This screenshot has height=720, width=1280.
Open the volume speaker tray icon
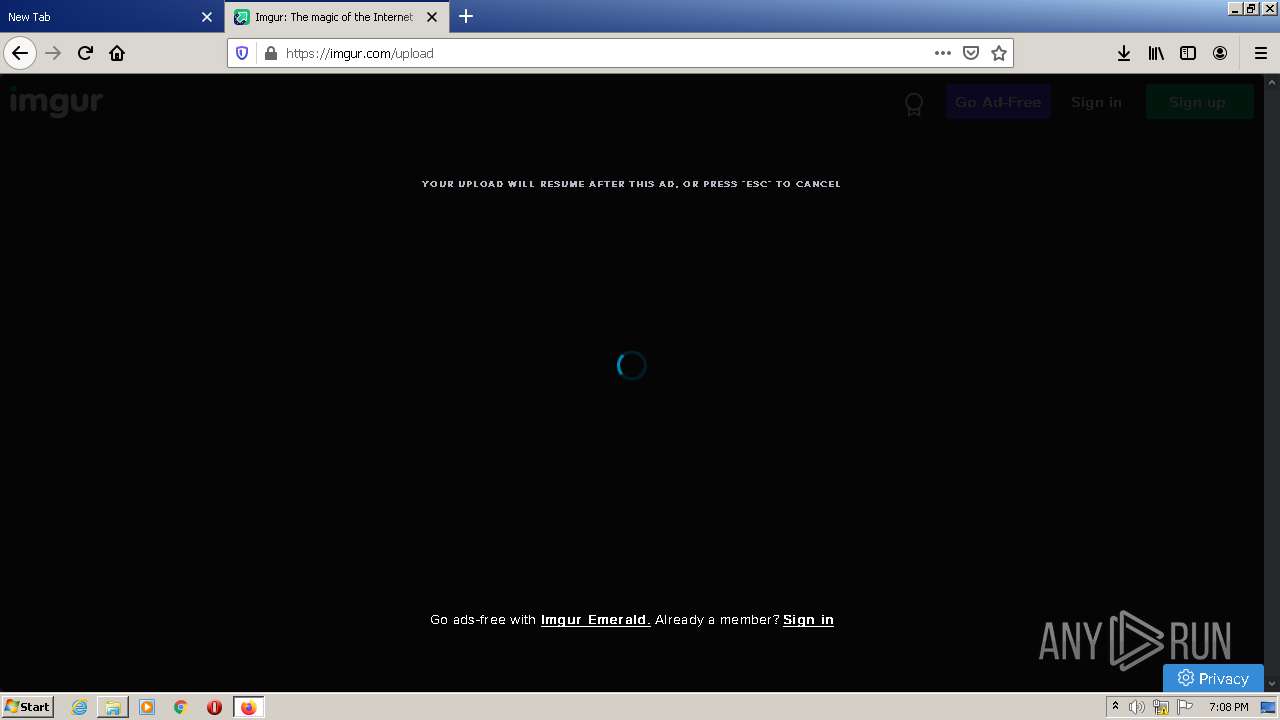tap(1137, 707)
